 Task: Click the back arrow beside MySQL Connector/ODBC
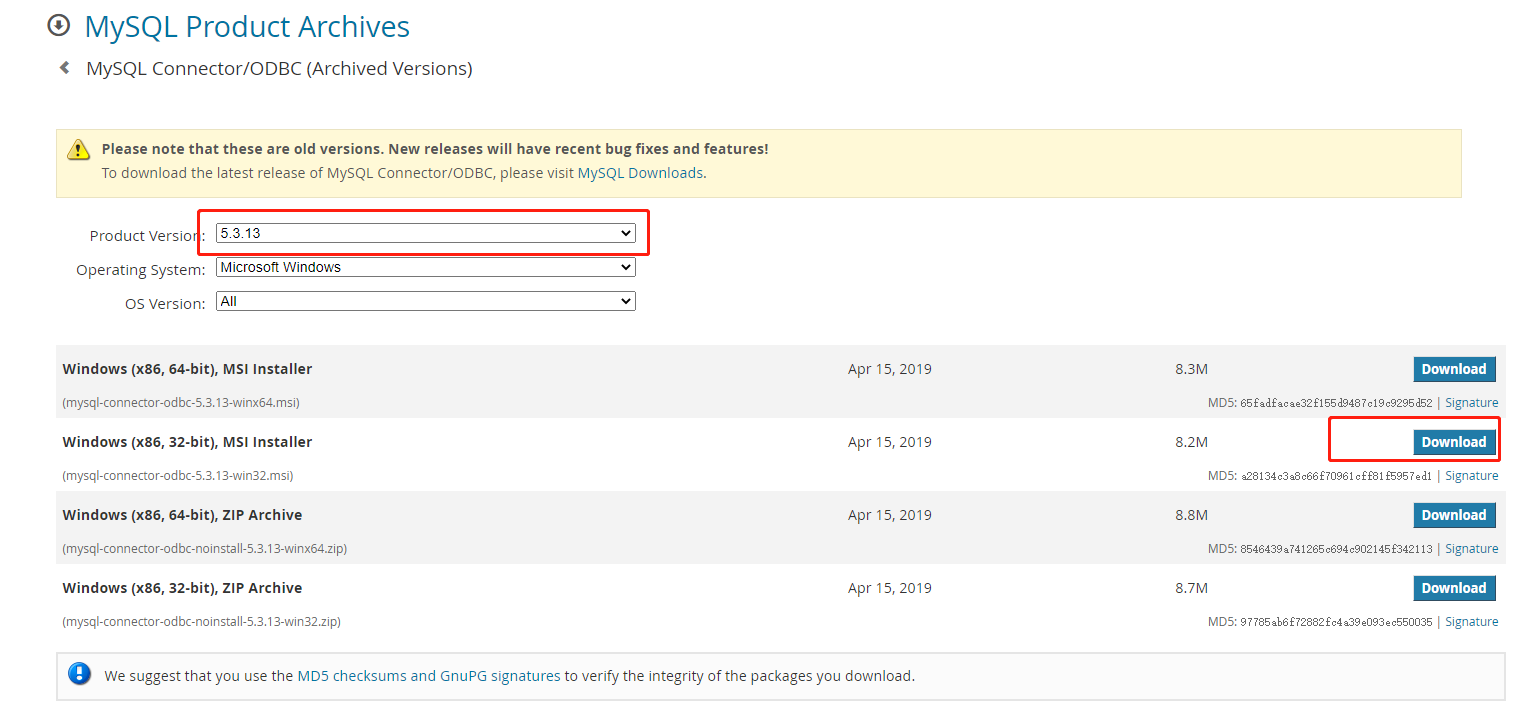(x=65, y=68)
